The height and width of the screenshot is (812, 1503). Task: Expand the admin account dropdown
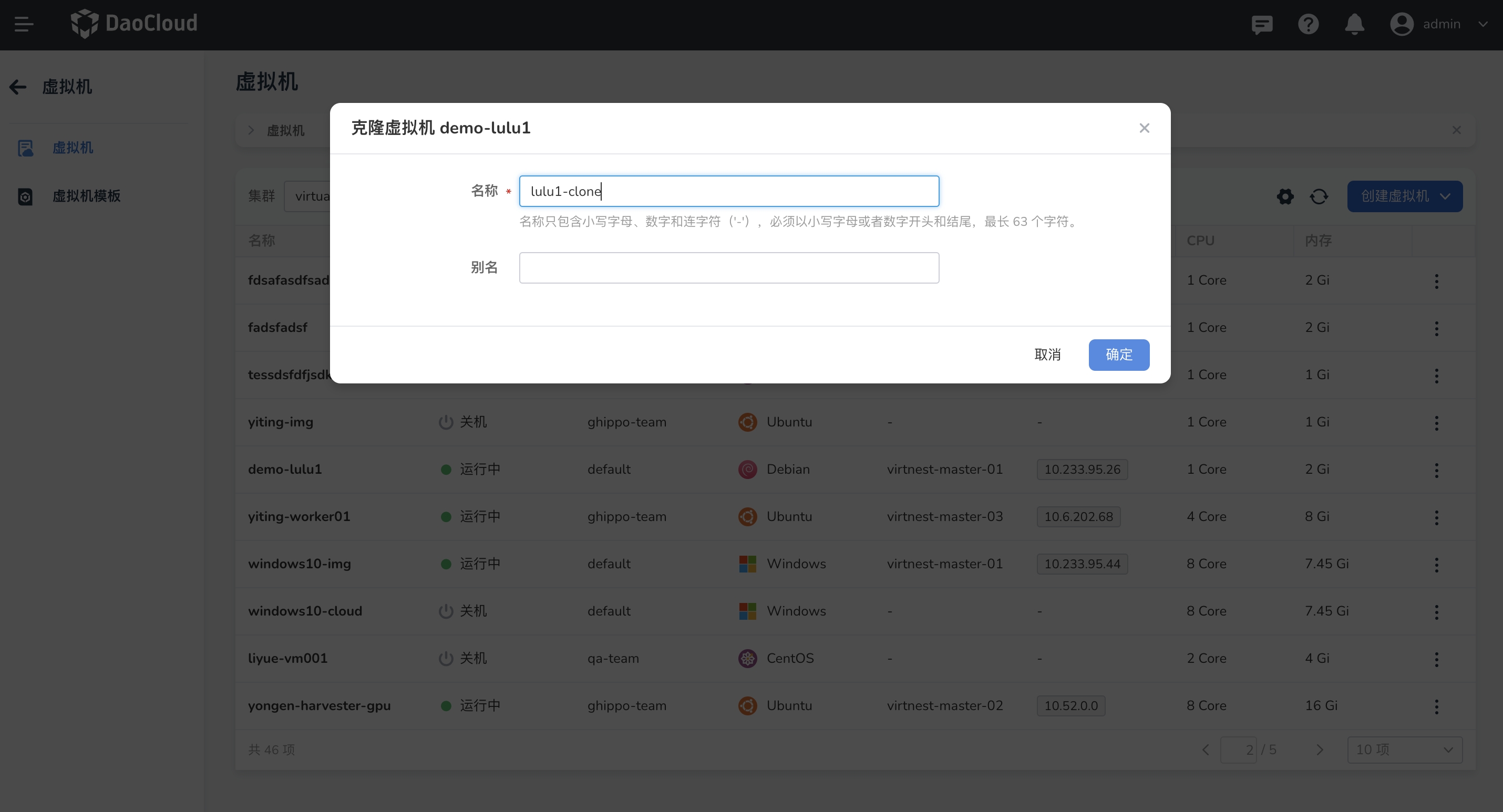click(1484, 25)
